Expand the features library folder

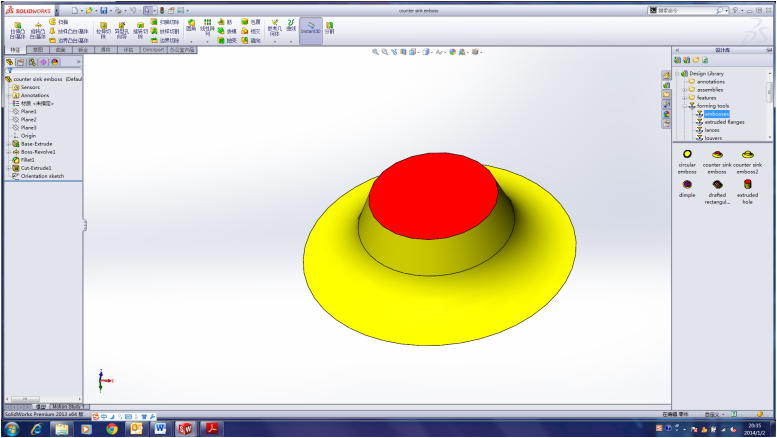click(685, 98)
